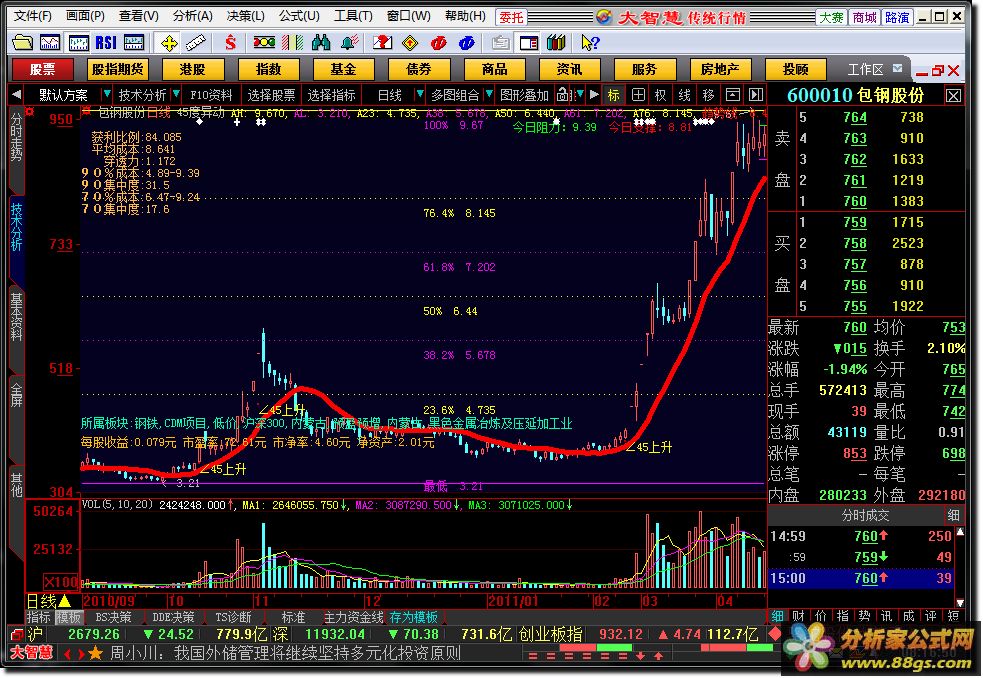This screenshot has height=678, width=983.
Task: Click the 股票 stocks button
Action: 43,69
